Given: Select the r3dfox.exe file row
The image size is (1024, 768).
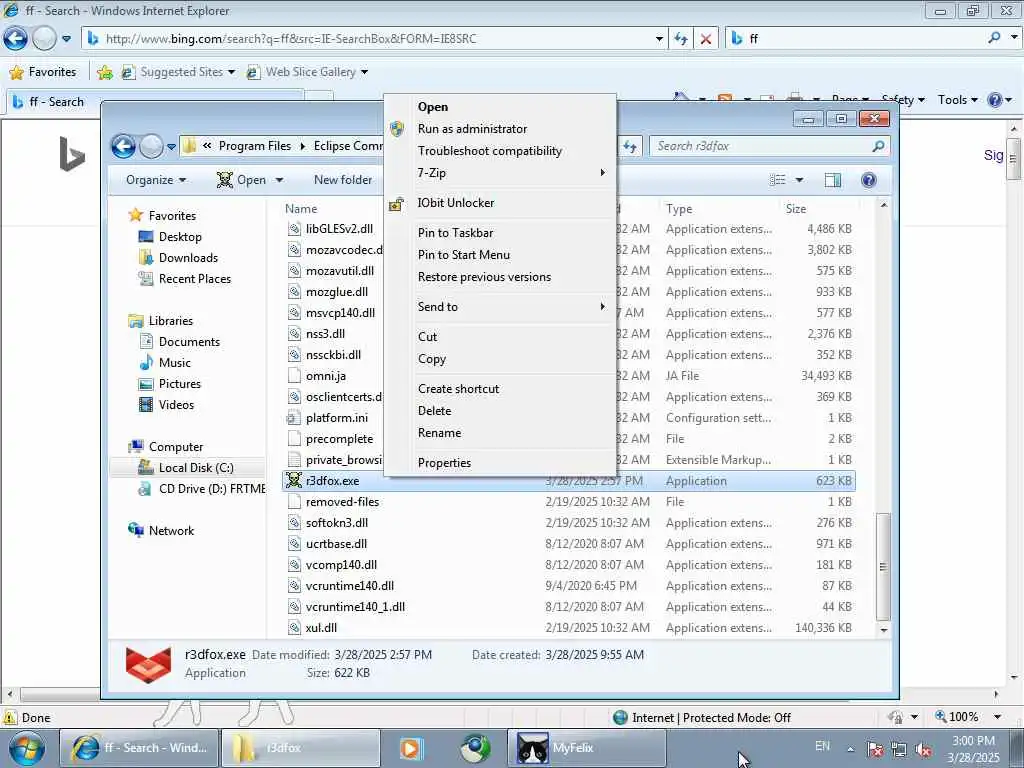Looking at the screenshot, I should click(568, 481).
